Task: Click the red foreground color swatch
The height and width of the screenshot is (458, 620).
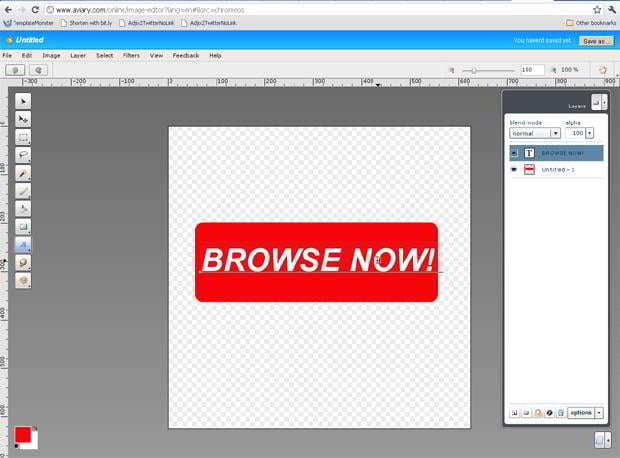Action: point(22,435)
